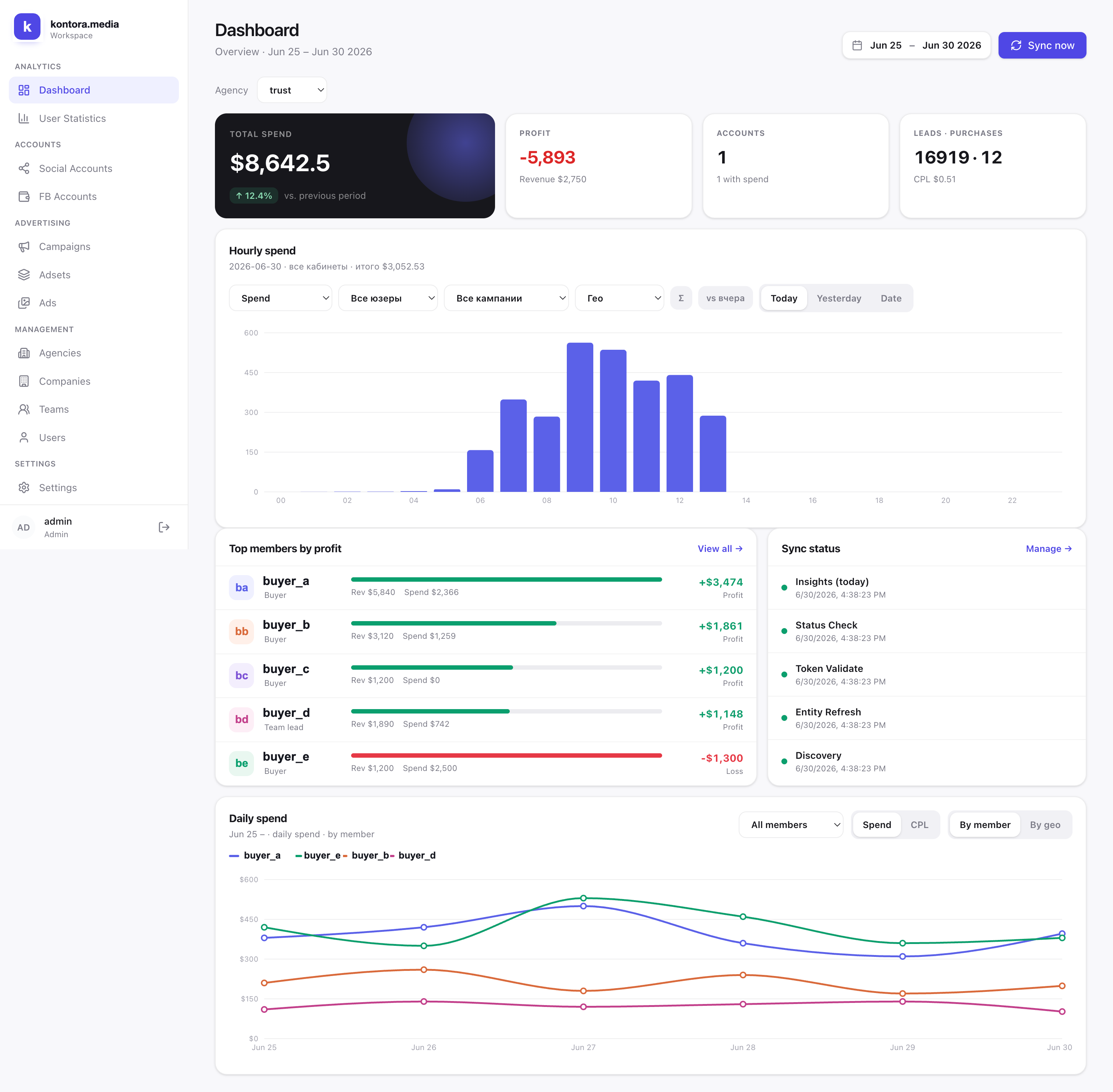Toggle the 'vs вчера' comparison button
Screen dimensions: 1113x1092
[x=725, y=298]
